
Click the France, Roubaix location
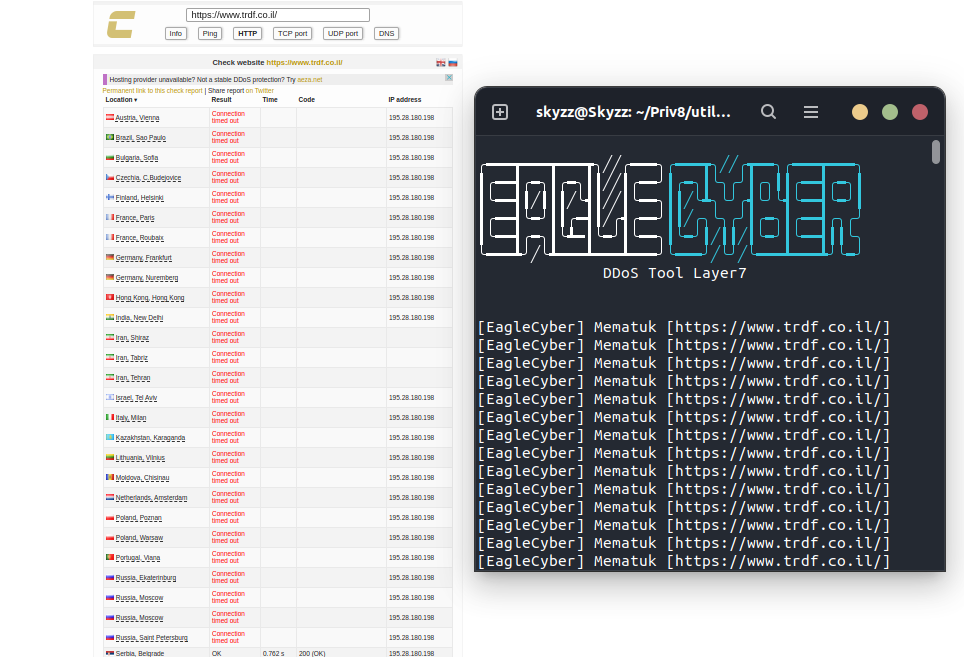coord(140,238)
